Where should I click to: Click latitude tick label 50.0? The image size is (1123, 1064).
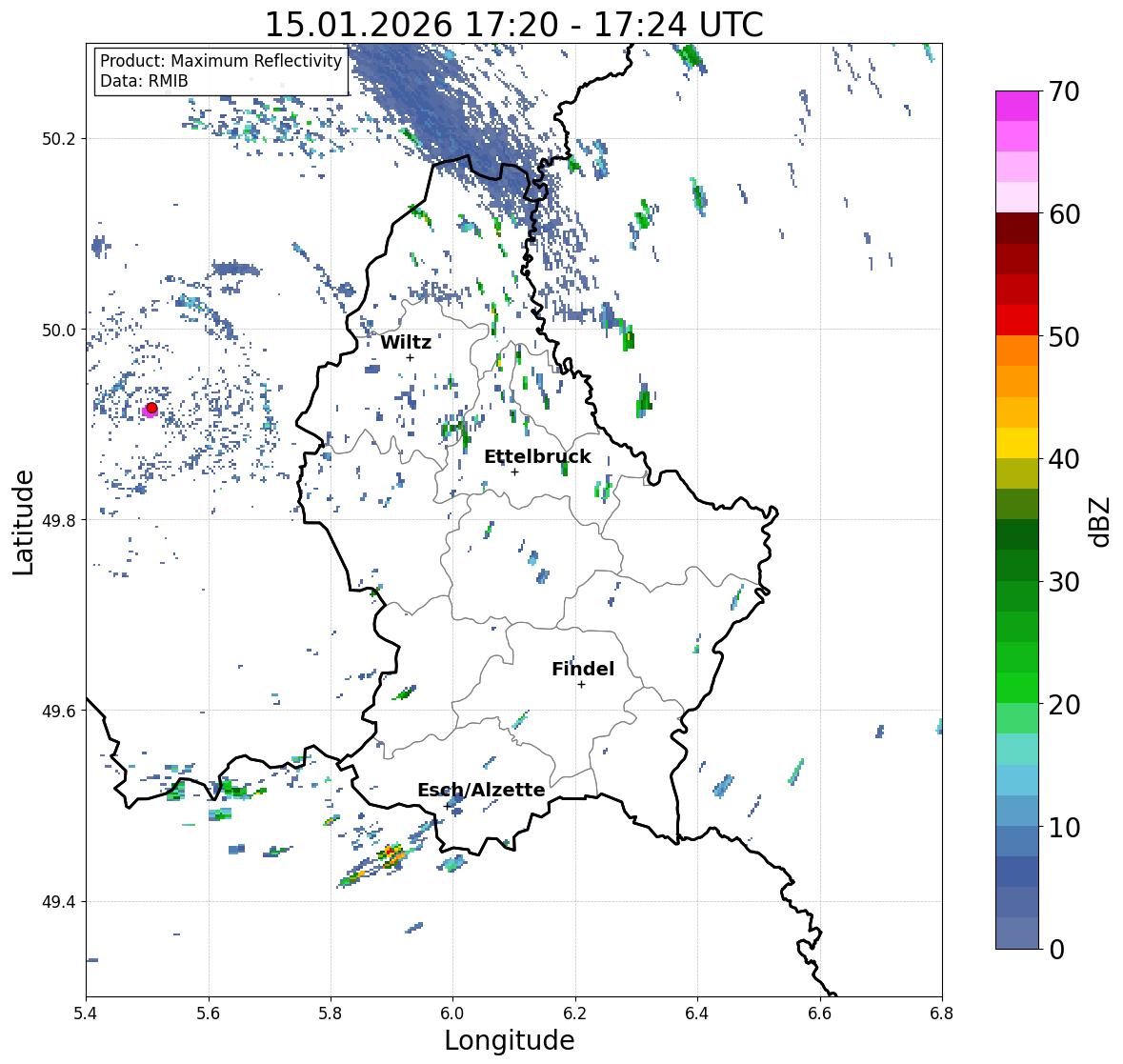[59, 331]
